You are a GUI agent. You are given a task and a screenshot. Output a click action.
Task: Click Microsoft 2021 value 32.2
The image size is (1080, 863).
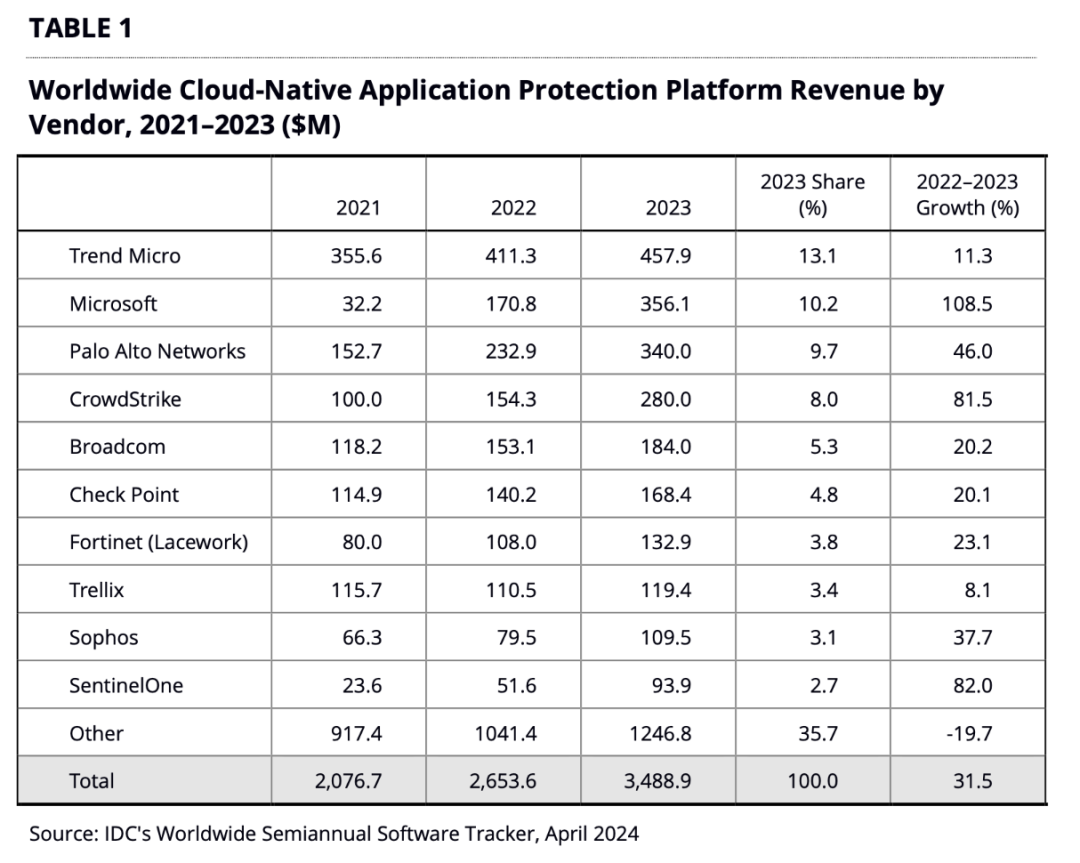click(362, 303)
